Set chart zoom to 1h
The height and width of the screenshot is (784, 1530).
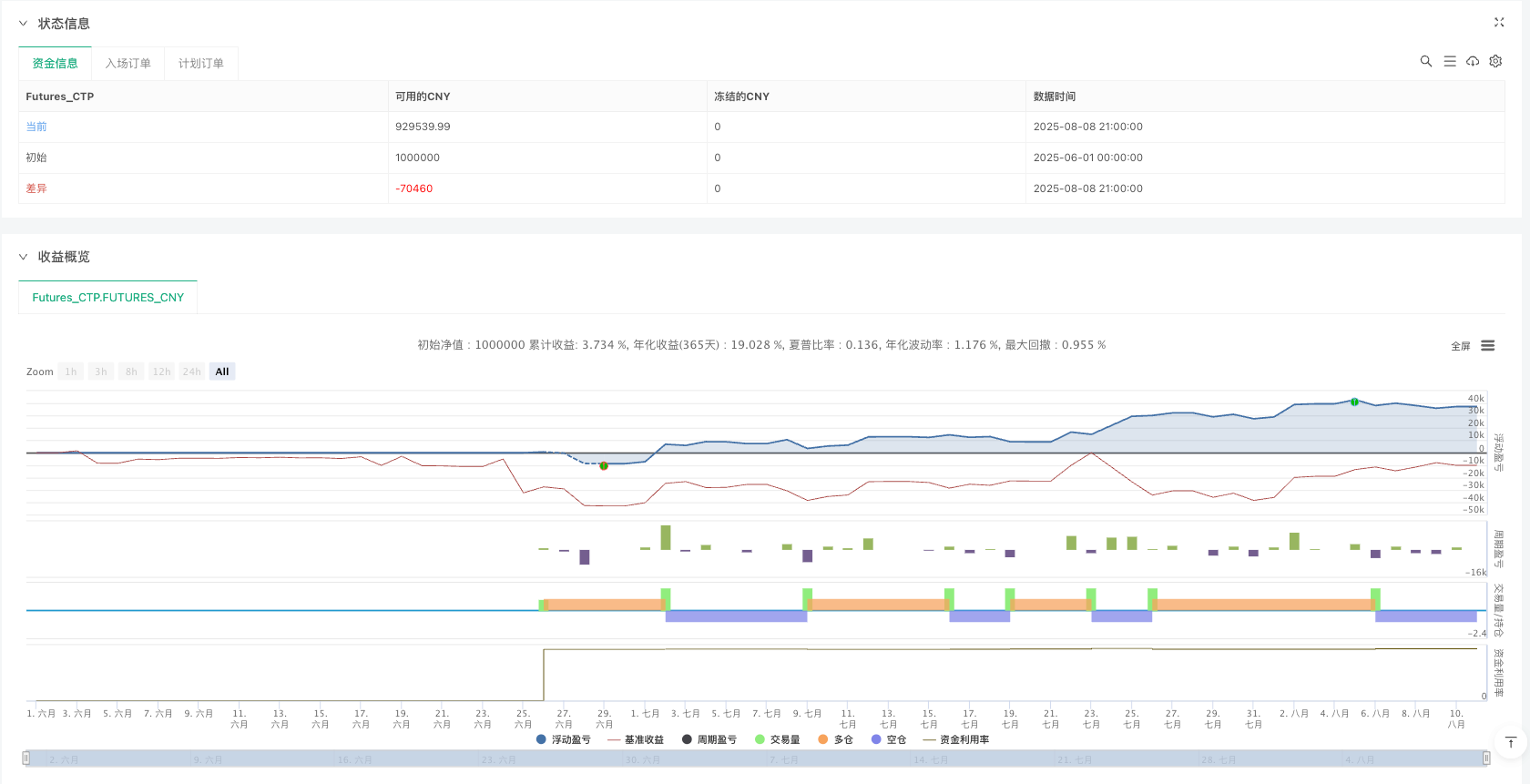click(71, 372)
